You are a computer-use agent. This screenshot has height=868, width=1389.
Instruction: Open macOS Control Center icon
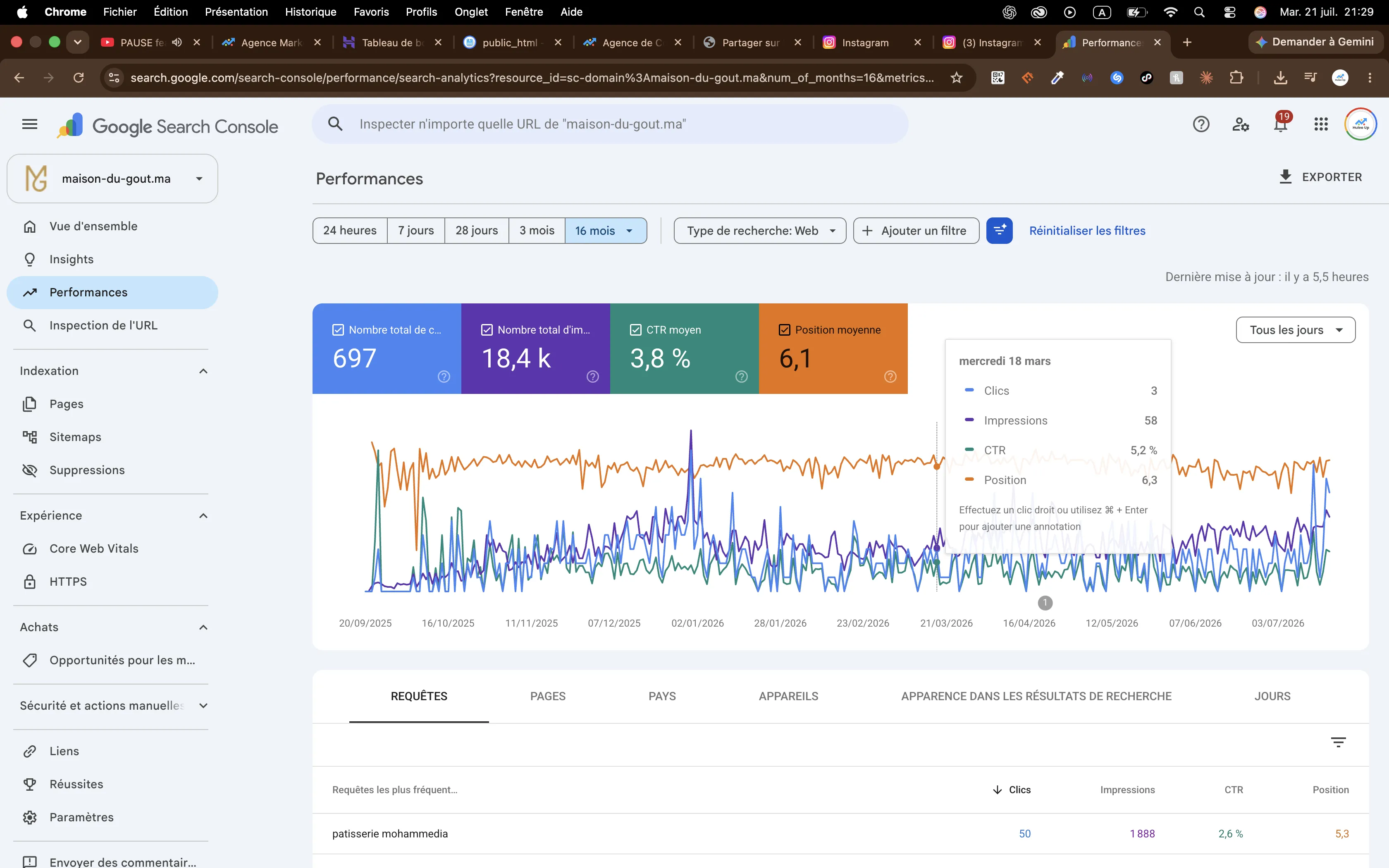coord(1229,12)
